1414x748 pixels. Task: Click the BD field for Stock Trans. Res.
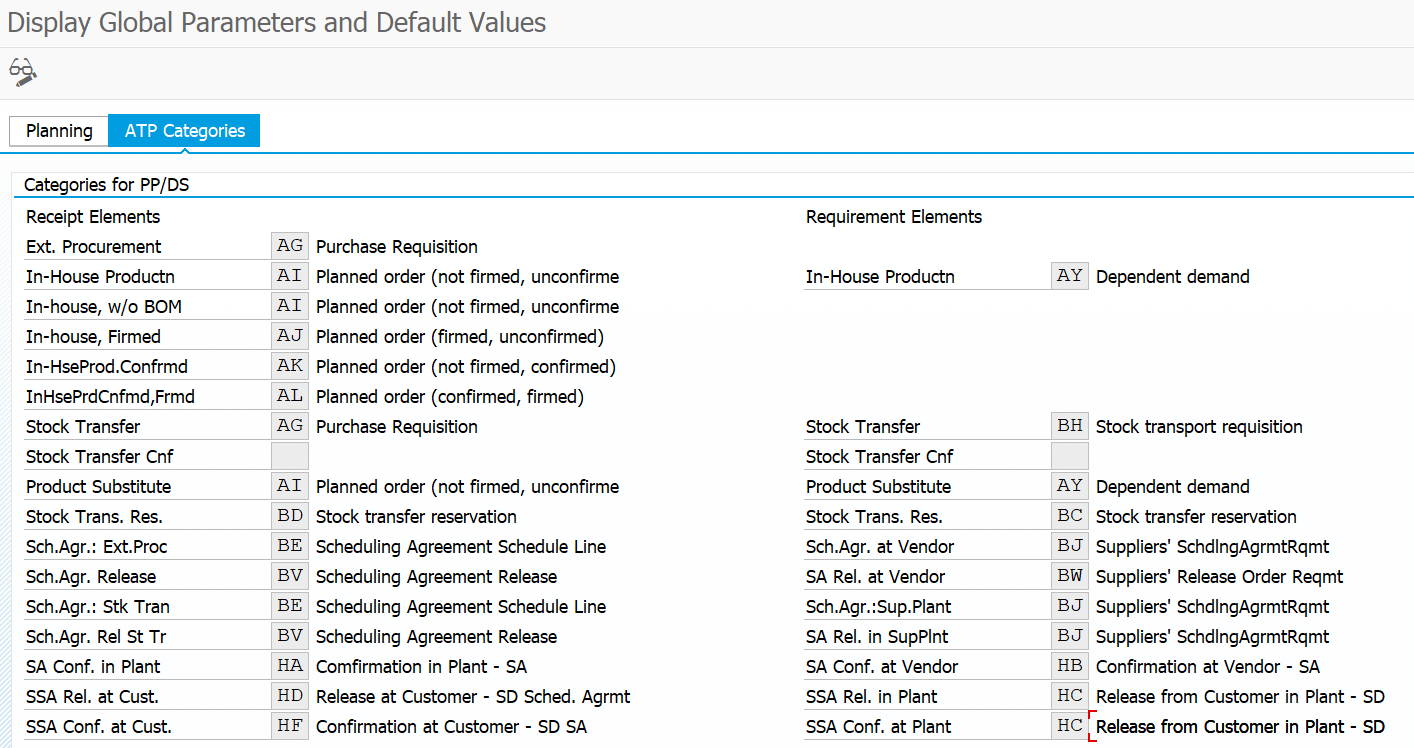click(290, 516)
